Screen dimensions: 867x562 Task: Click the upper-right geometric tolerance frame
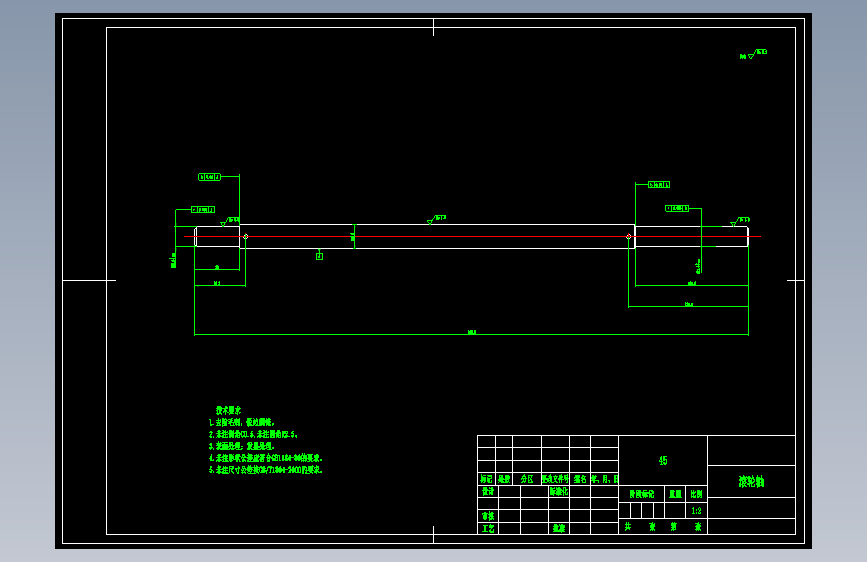pos(659,185)
